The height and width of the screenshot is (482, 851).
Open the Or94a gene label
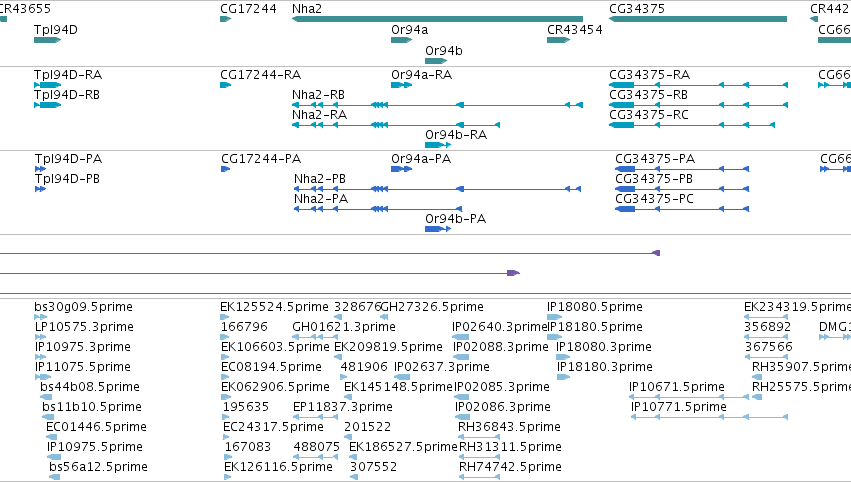coord(409,30)
